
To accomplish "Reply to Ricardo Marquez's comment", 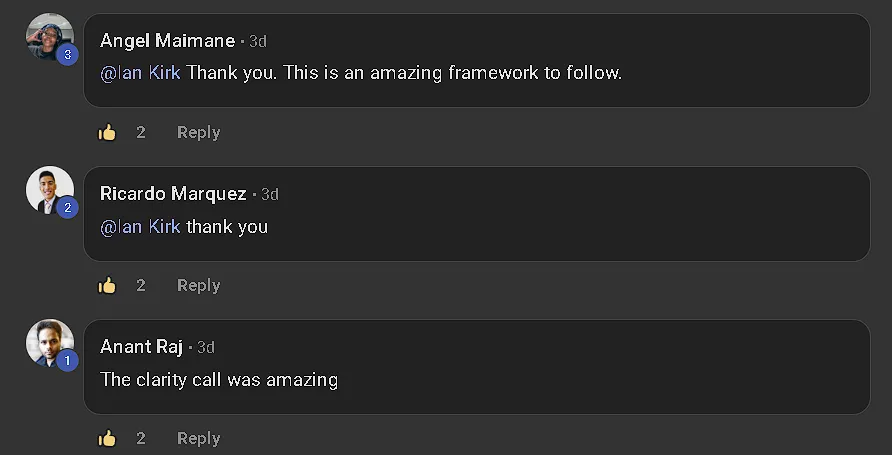I will 199,286.
